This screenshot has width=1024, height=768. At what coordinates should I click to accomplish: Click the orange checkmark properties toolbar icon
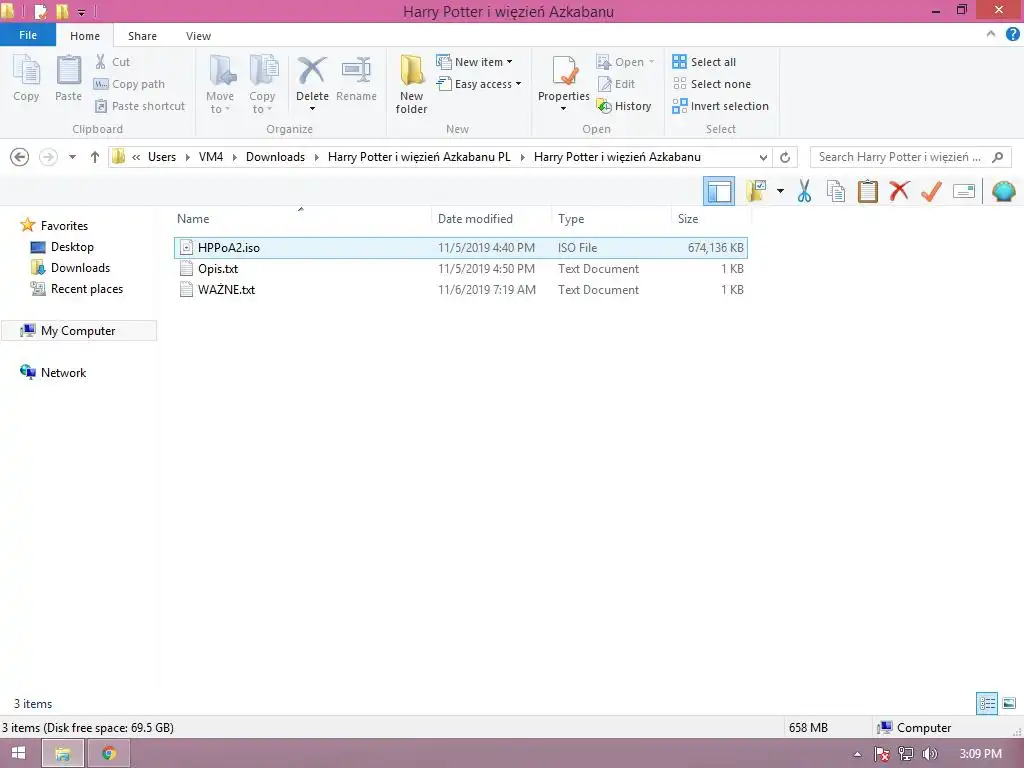pos(931,191)
